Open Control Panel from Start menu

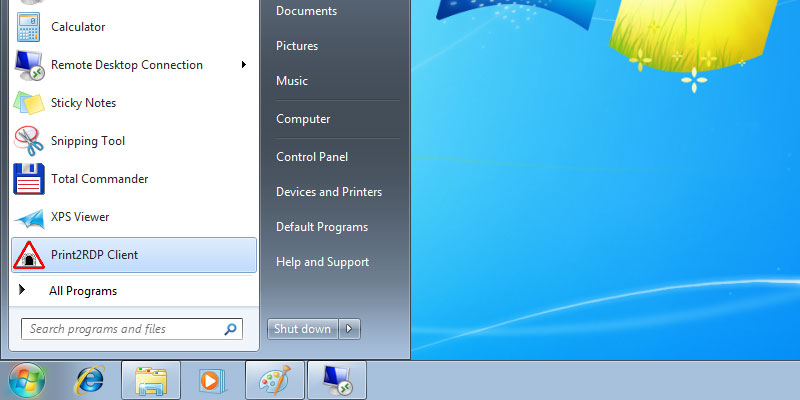point(311,157)
